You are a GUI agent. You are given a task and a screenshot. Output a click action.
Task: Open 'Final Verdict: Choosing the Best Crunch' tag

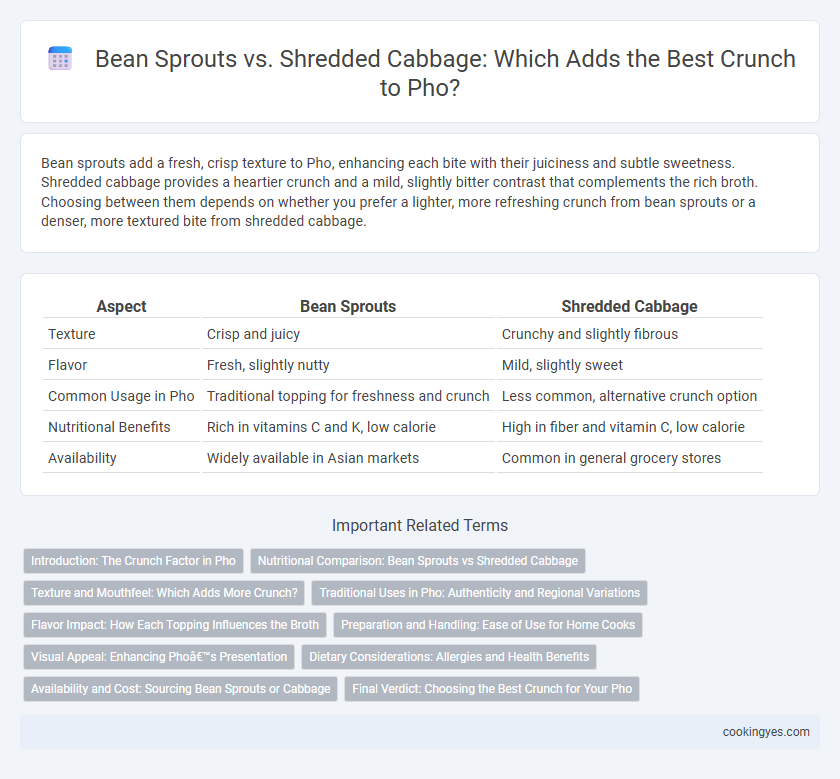(492, 689)
